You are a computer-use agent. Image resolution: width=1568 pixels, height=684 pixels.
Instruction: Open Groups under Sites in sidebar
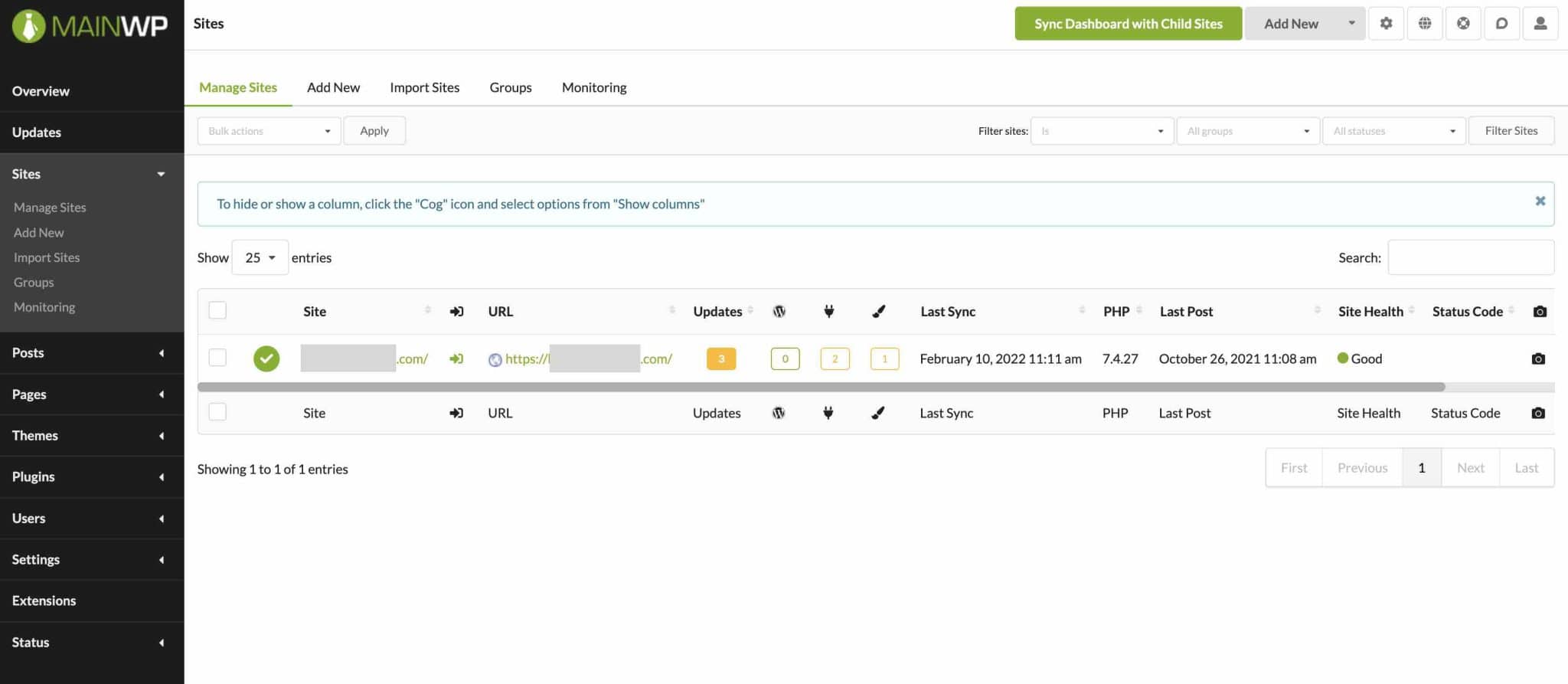click(34, 282)
